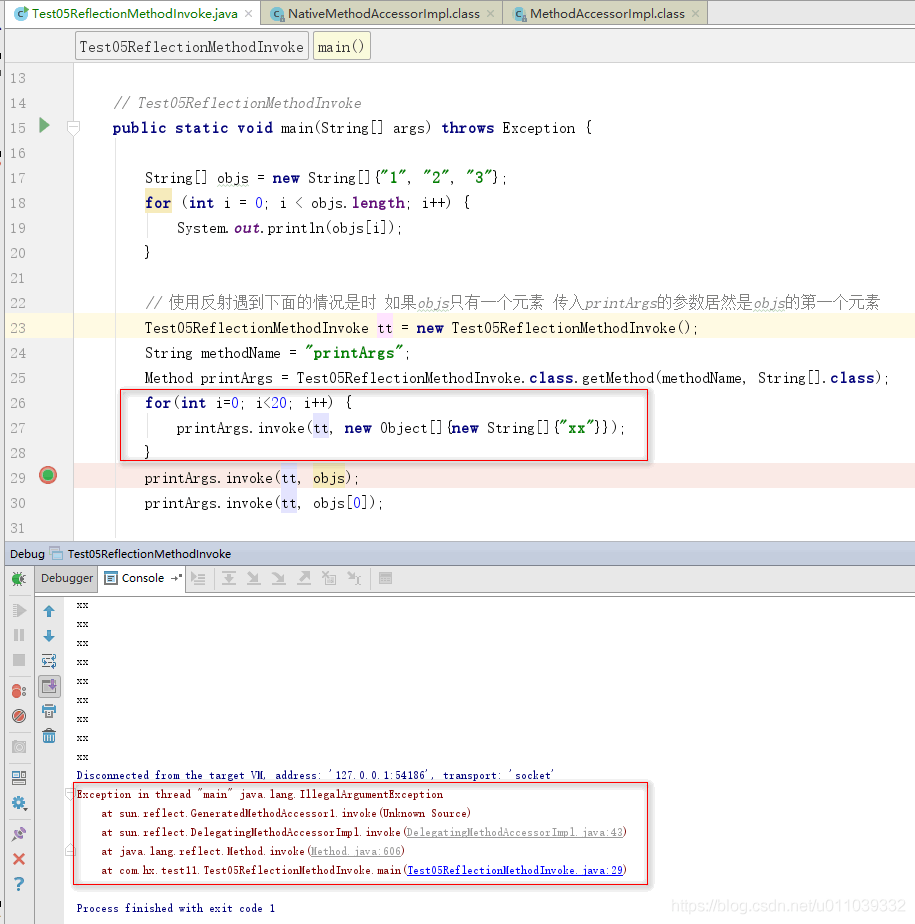The image size is (915, 924).
Task: Click the Up the Stack Trace arrow
Action: (x=49, y=611)
